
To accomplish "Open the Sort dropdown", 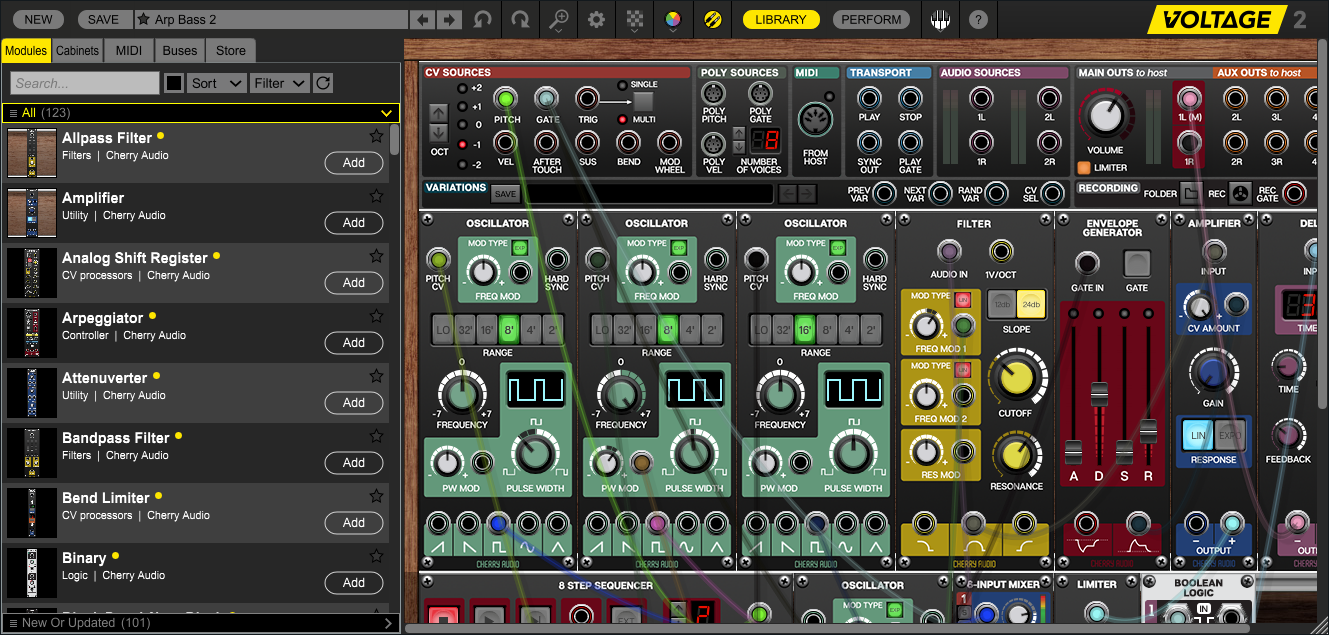I will coord(216,83).
